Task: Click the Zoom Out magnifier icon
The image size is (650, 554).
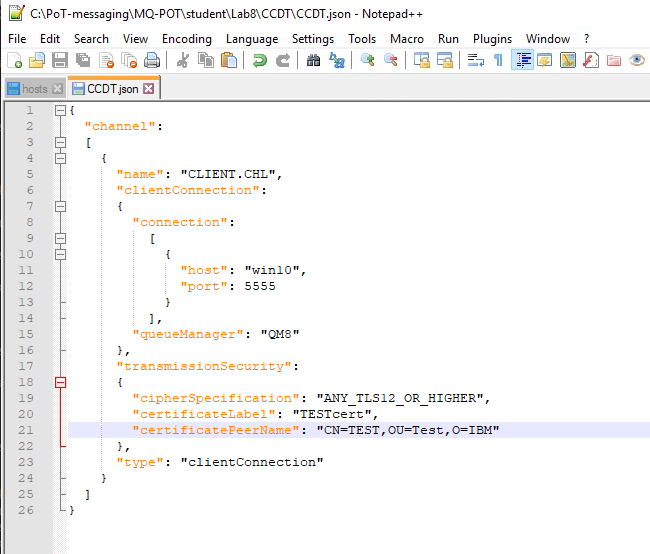Action: click(x=390, y=61)
